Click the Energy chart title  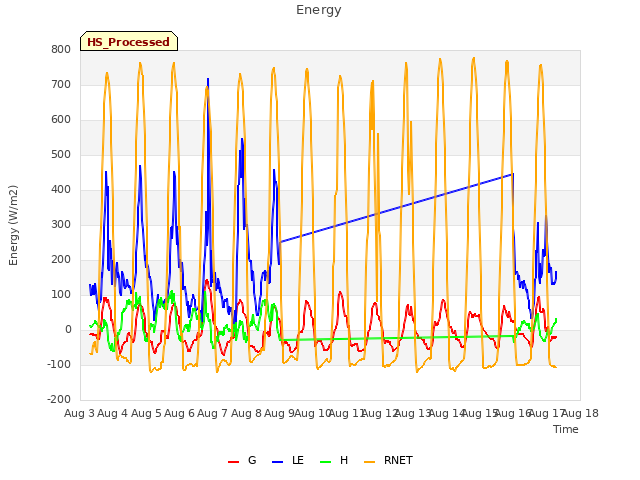tap(319, 10)
